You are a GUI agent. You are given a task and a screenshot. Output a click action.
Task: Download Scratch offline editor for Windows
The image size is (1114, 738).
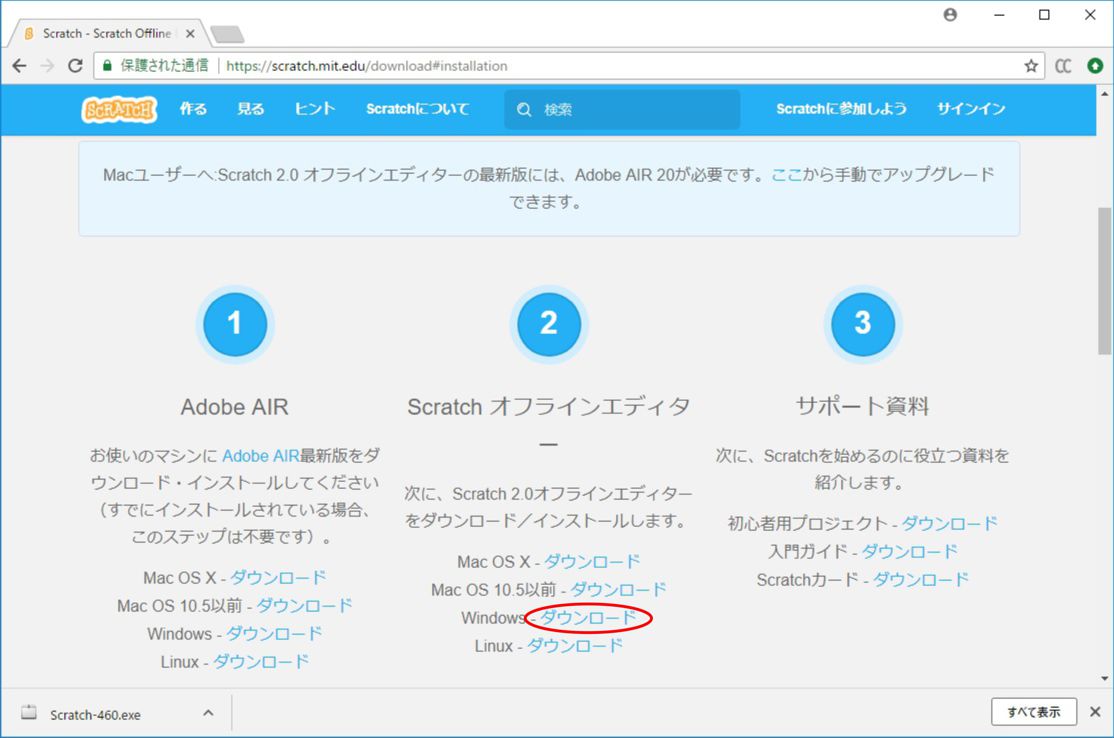coord(588,618)
